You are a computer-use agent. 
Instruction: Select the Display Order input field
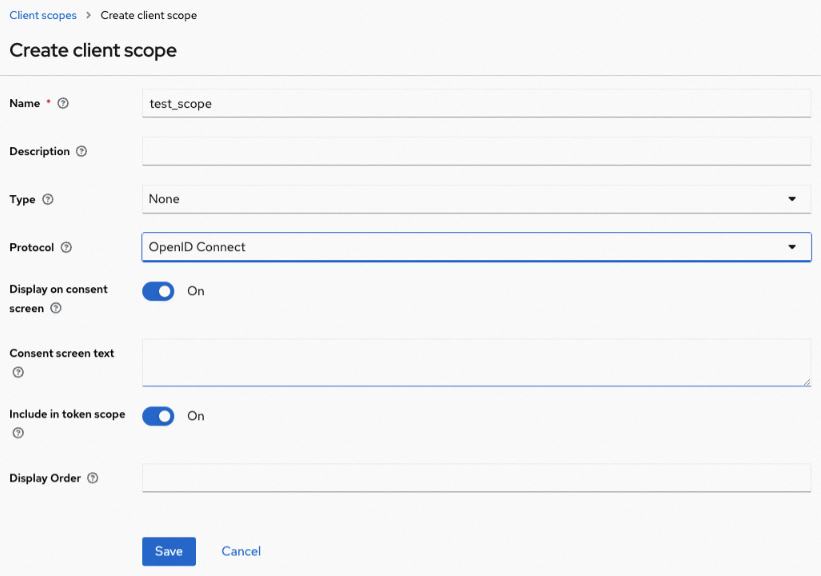point(476,478)
